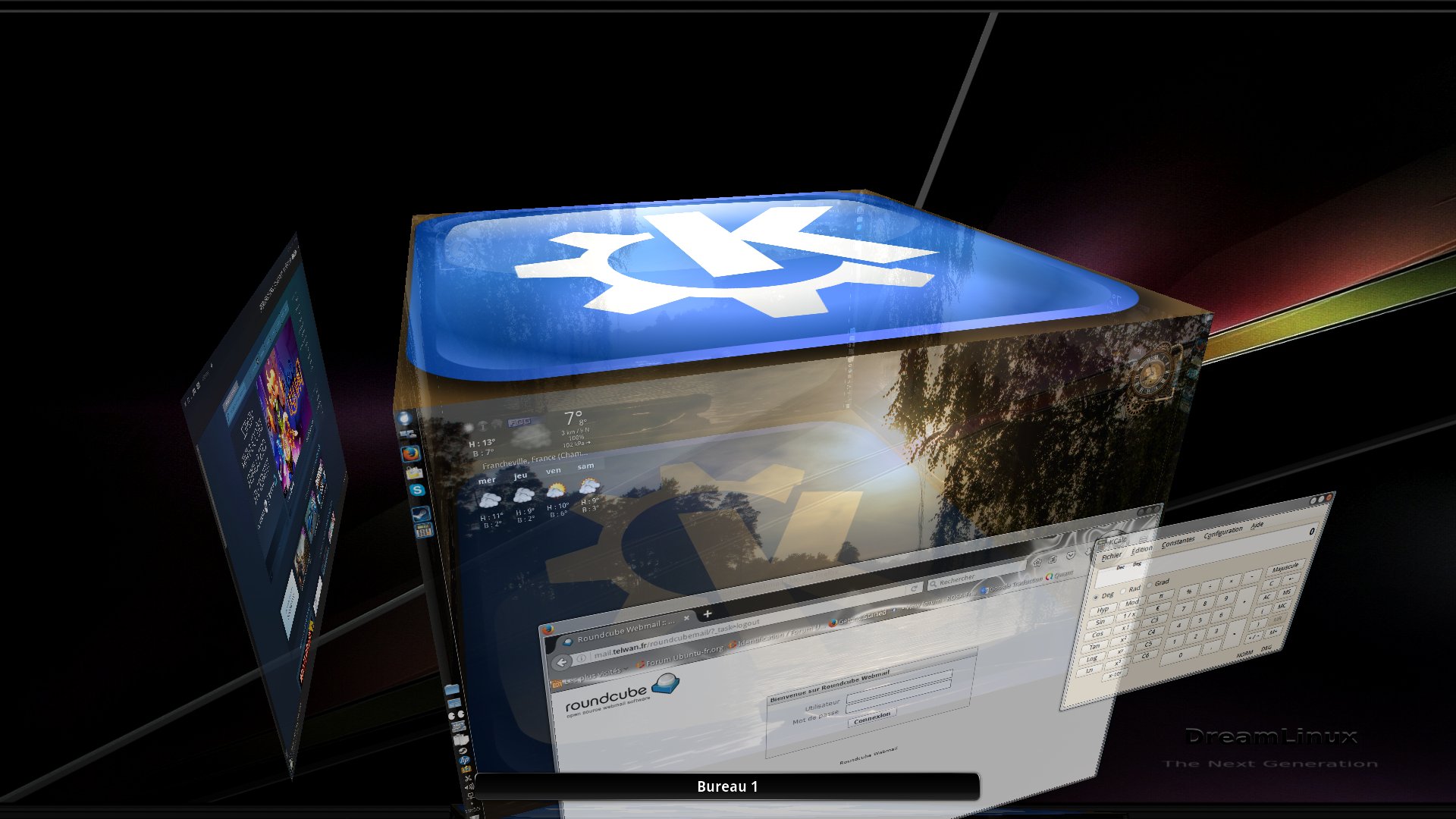Open KCalc Configuration menu
1456x819 pixels.
(1222, 533)
